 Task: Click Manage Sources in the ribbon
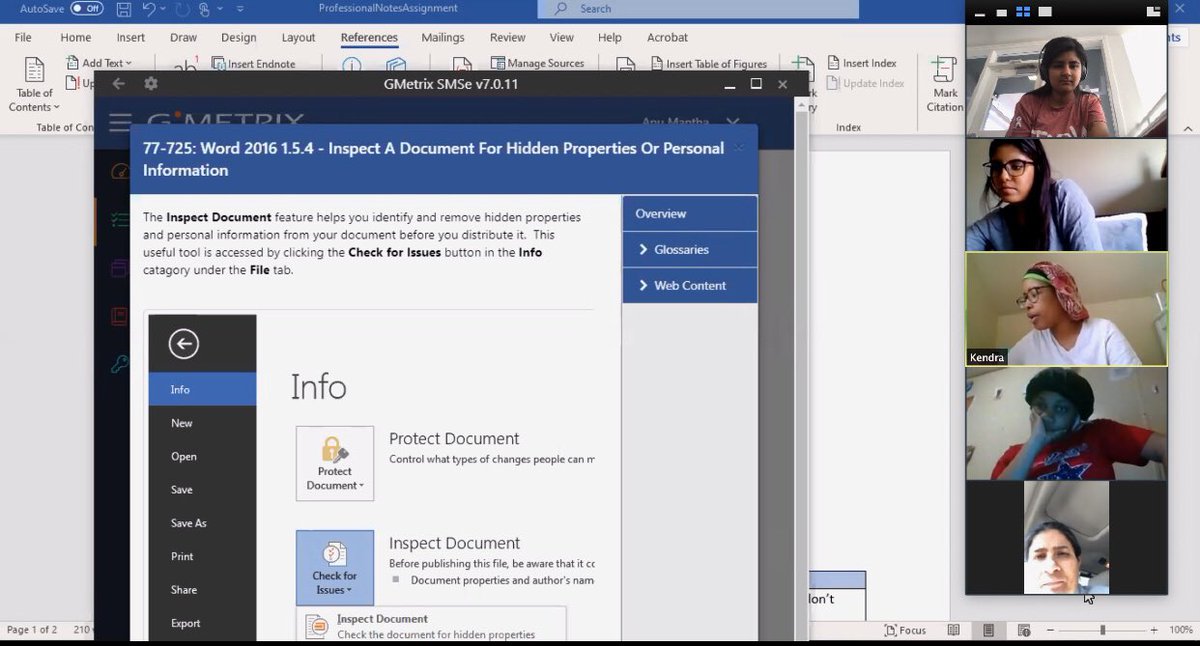click(537, 63)
